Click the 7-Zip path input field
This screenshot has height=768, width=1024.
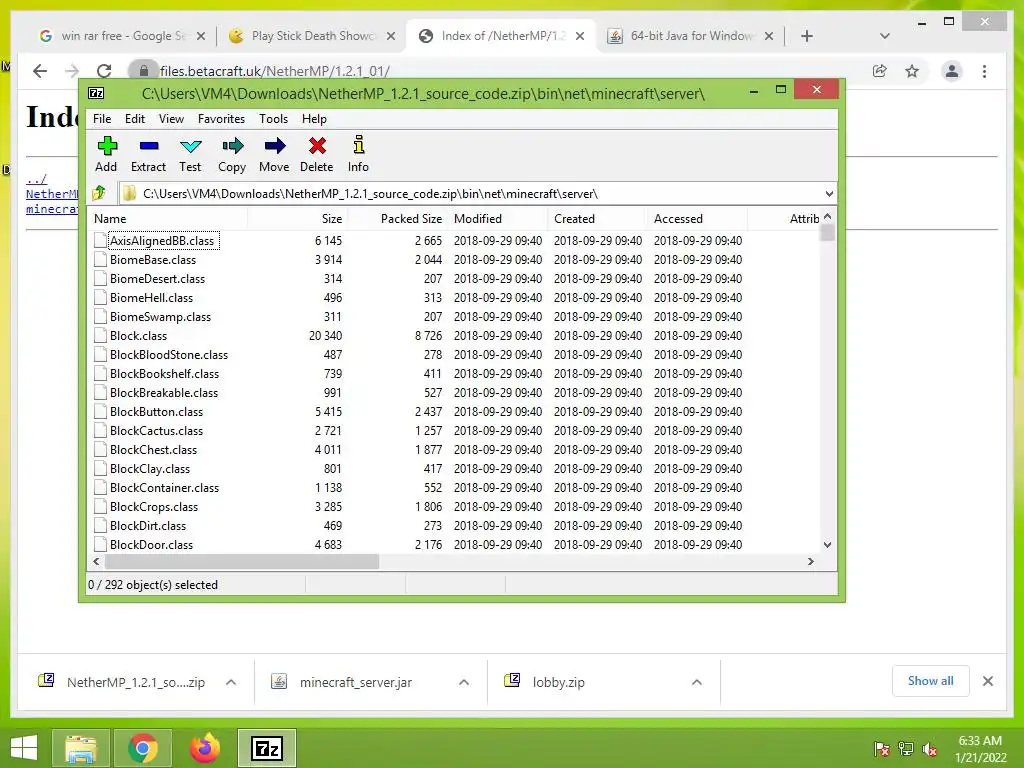(477, 194)
